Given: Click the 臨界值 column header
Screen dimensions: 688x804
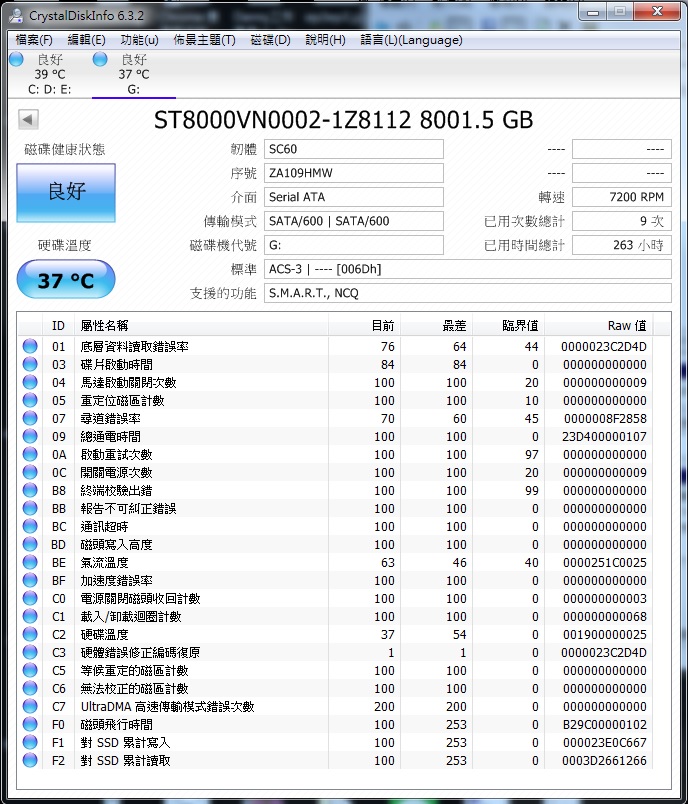Looking at the screenshot, I should pyautogui.click(x=509, y=326).
